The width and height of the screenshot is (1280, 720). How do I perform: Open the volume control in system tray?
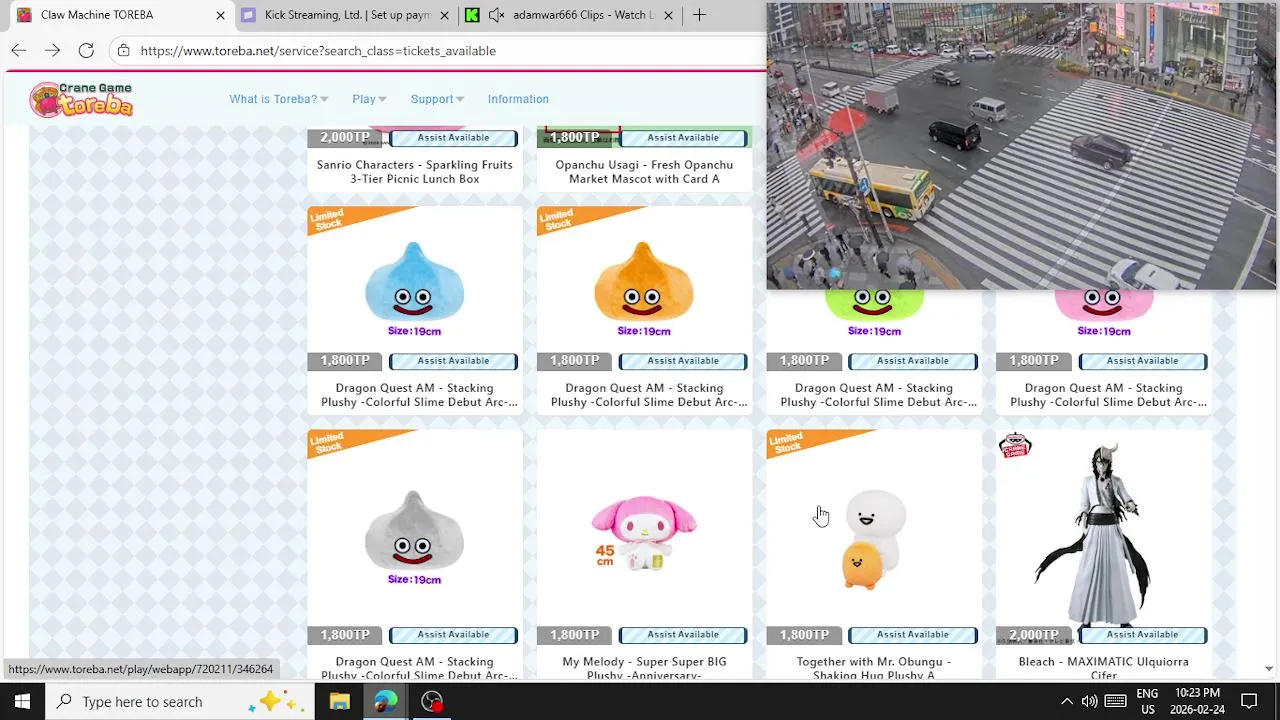pos(1090,701)
